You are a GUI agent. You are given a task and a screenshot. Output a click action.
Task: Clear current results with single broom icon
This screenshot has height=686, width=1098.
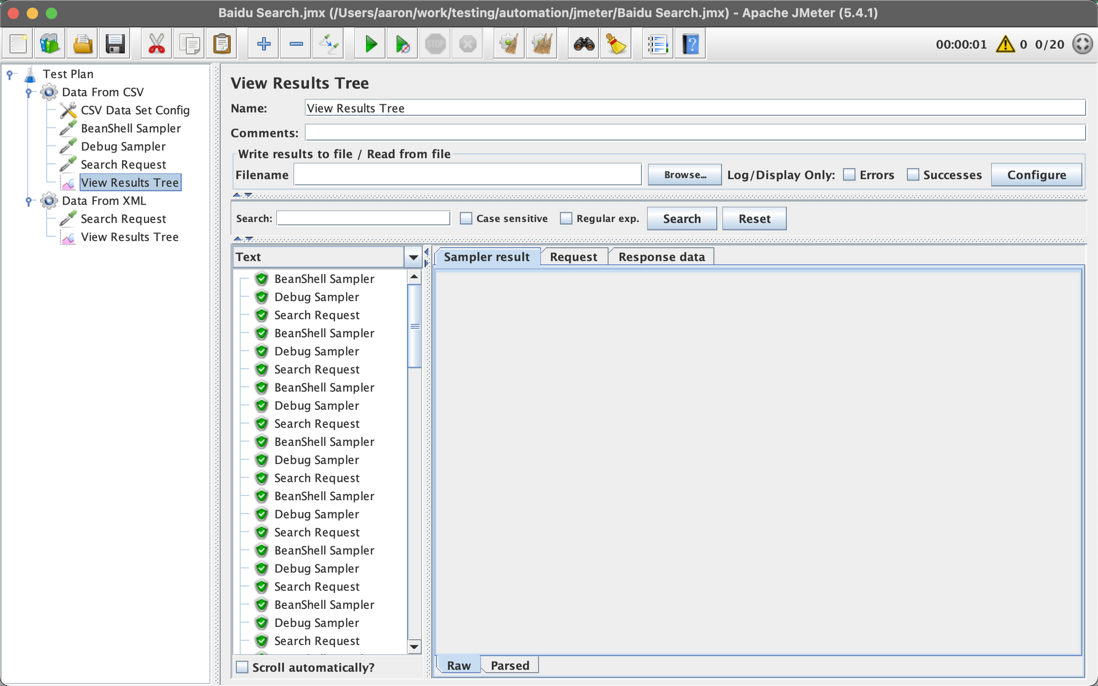pyautogui.click(x=509, y=44)
